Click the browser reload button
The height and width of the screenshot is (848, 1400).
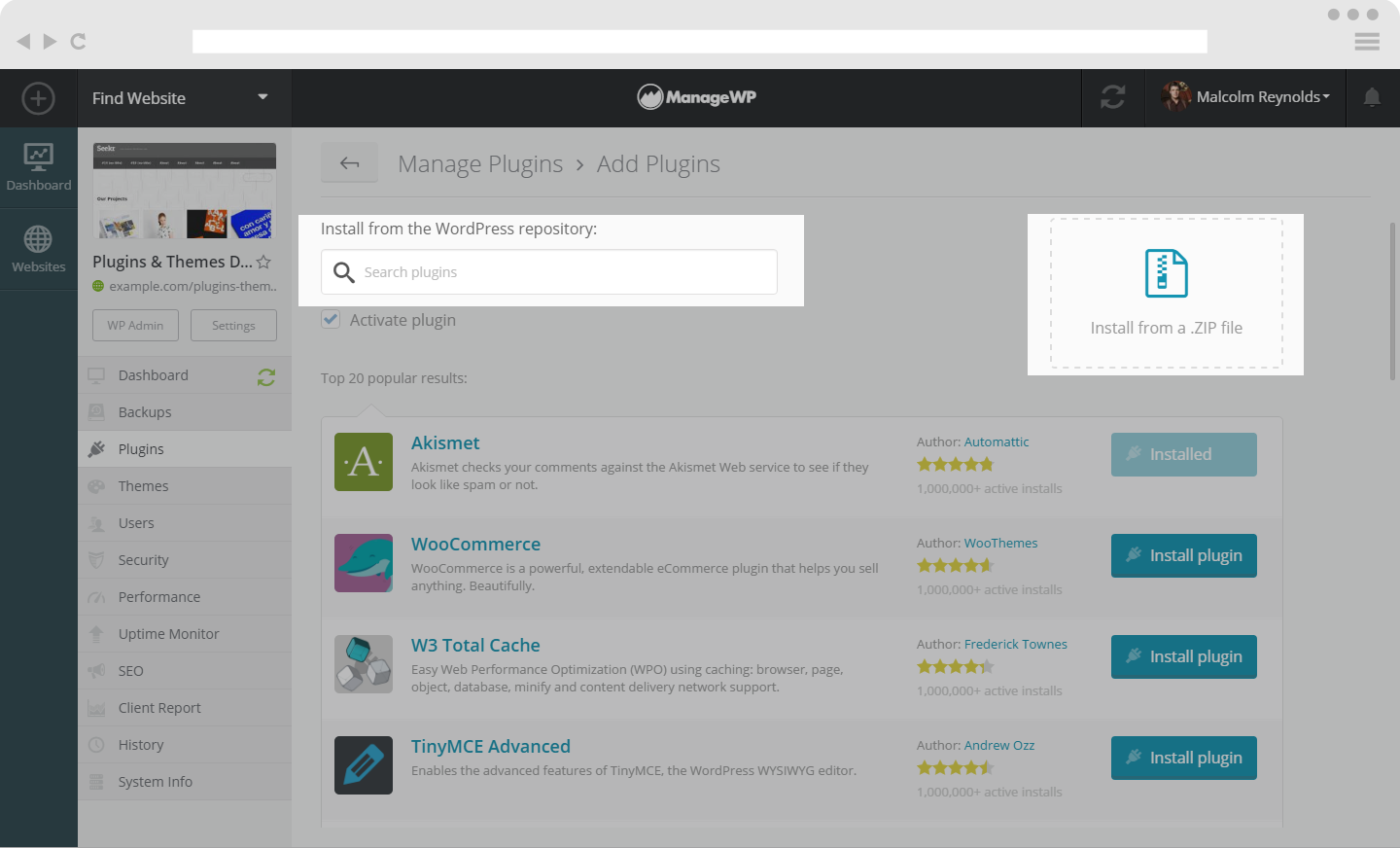tap(79, 41)
